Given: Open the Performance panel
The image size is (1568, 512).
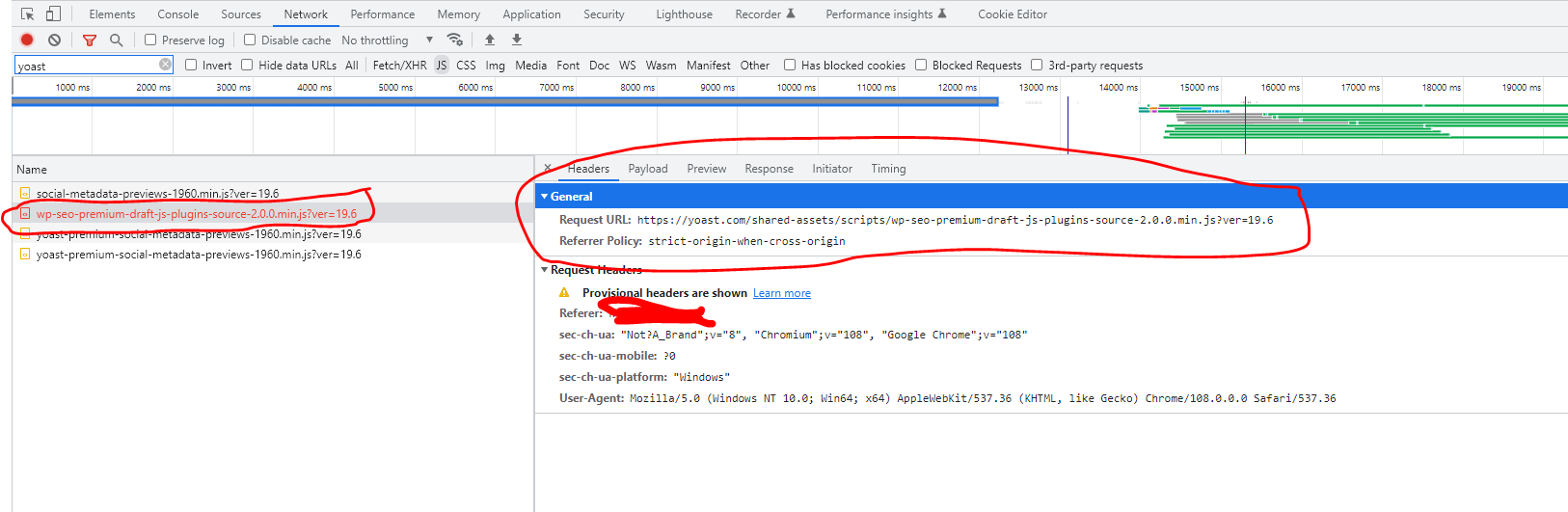Looking at the screenshot, I should click(x=383, y=13).
